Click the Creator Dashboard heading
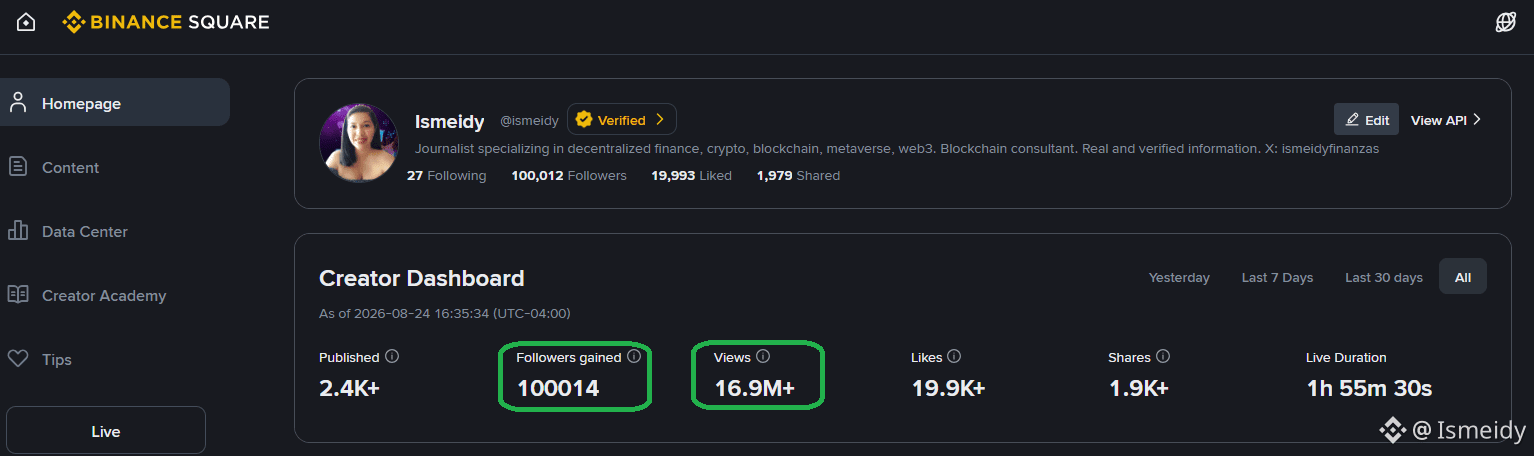 (x=421, y=278)
